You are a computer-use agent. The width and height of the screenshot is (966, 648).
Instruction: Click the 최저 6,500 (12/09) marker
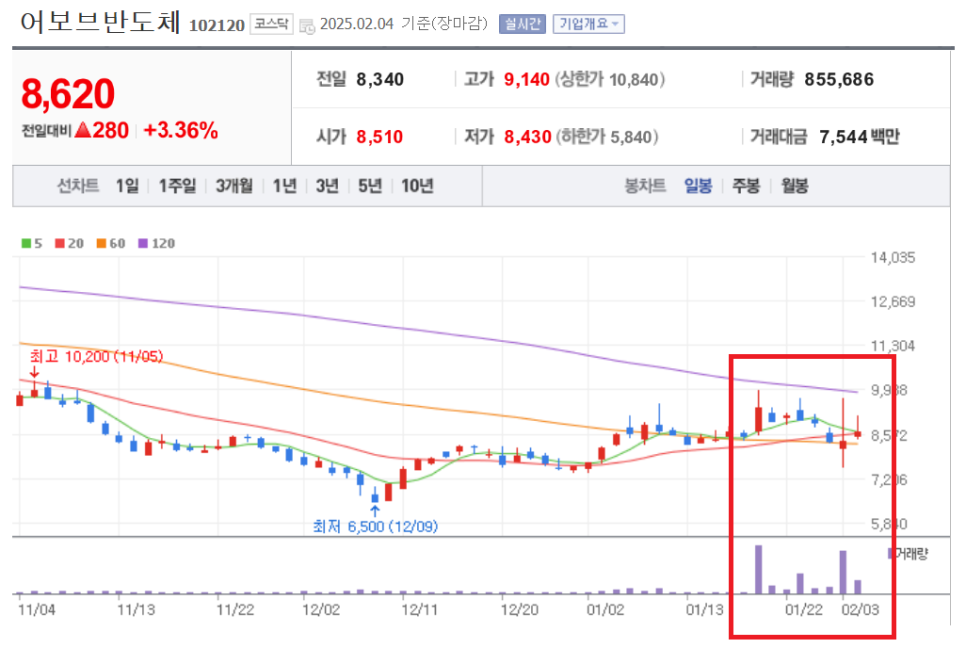coord(375,527)
